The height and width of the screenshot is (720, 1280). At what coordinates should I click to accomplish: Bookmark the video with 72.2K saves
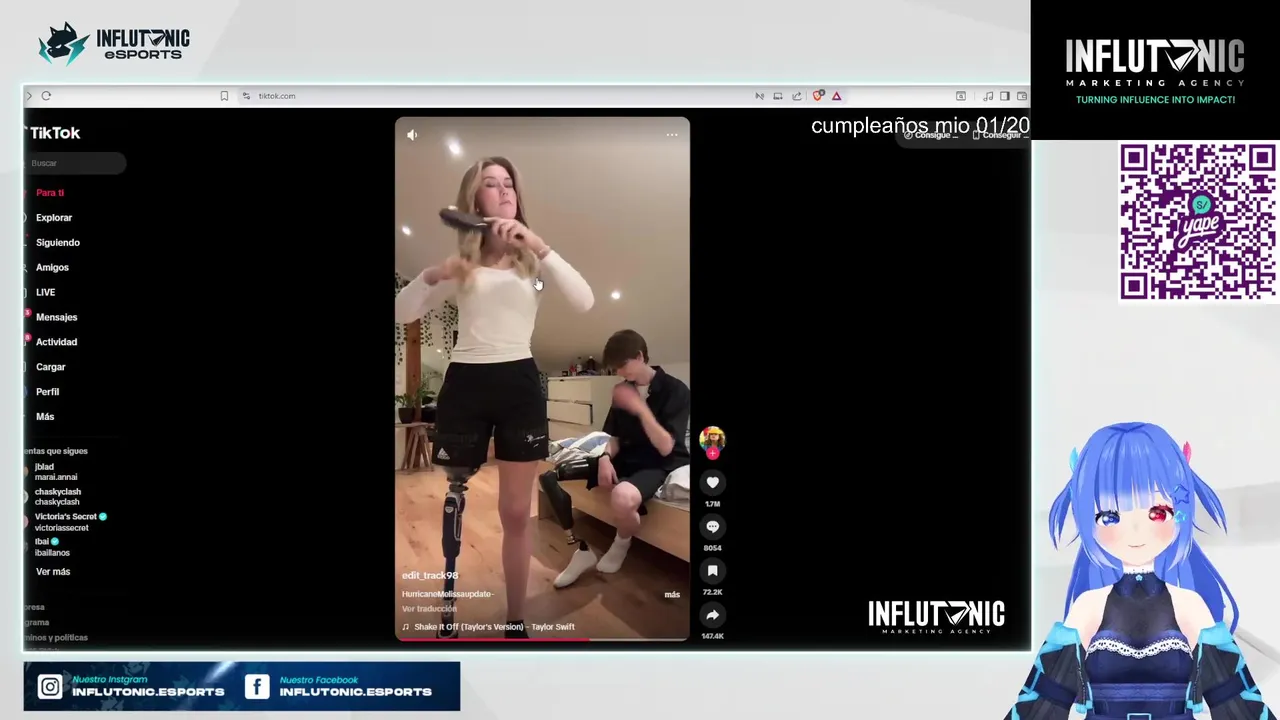(712, 571)
